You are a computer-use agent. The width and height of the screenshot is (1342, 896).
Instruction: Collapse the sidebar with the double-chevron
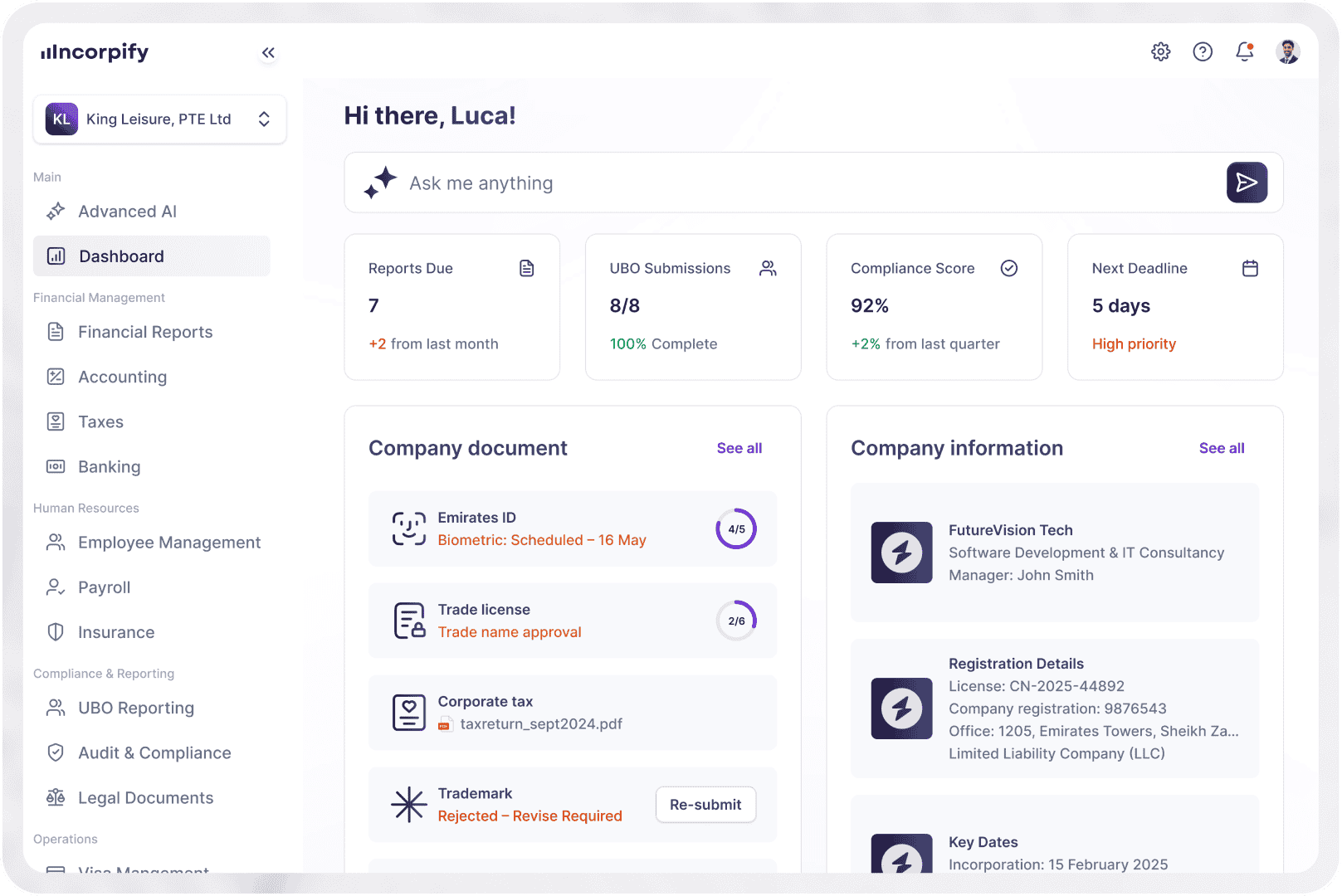268,51
